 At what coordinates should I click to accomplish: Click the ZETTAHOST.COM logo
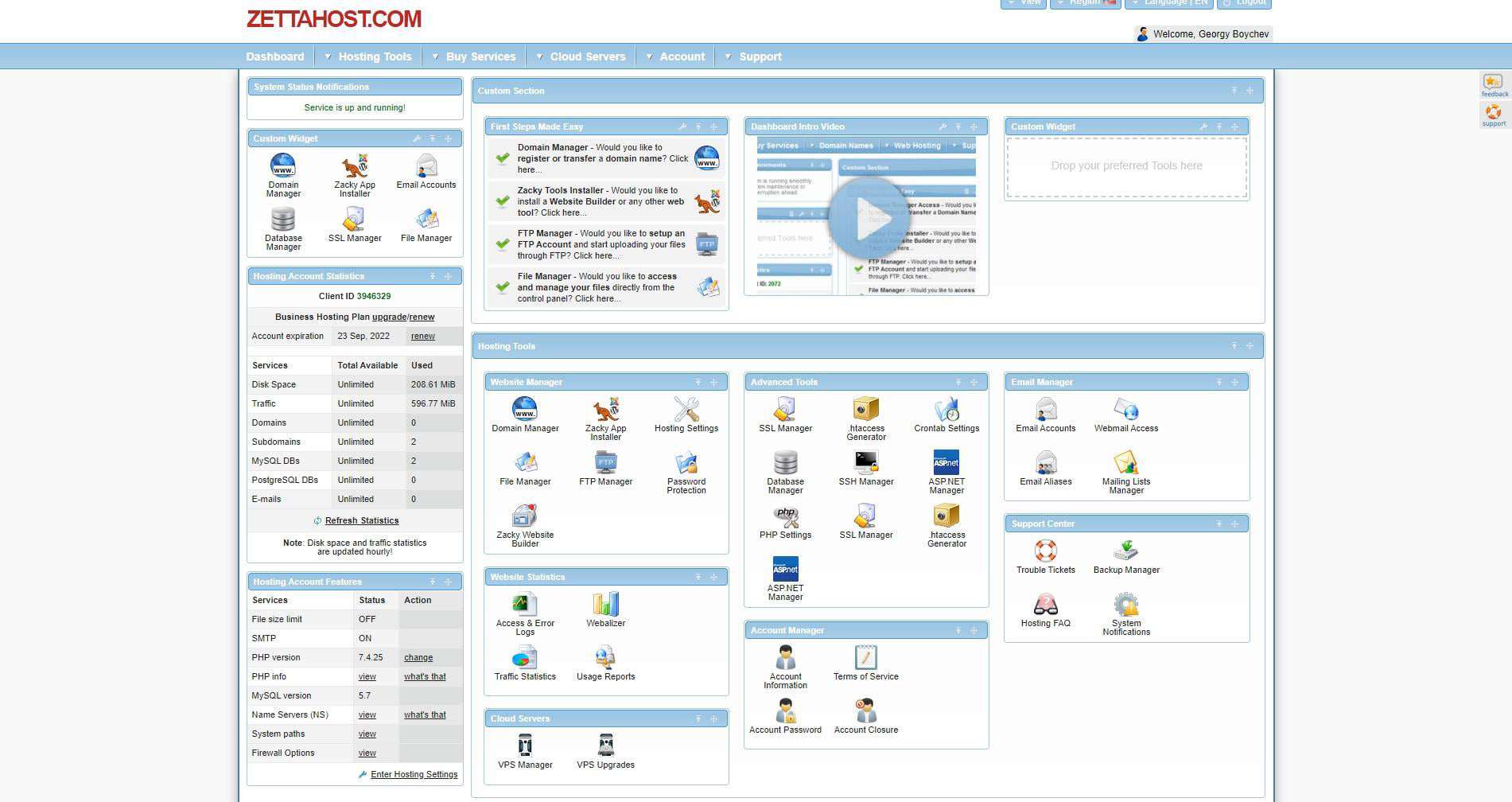coord(334,19)
